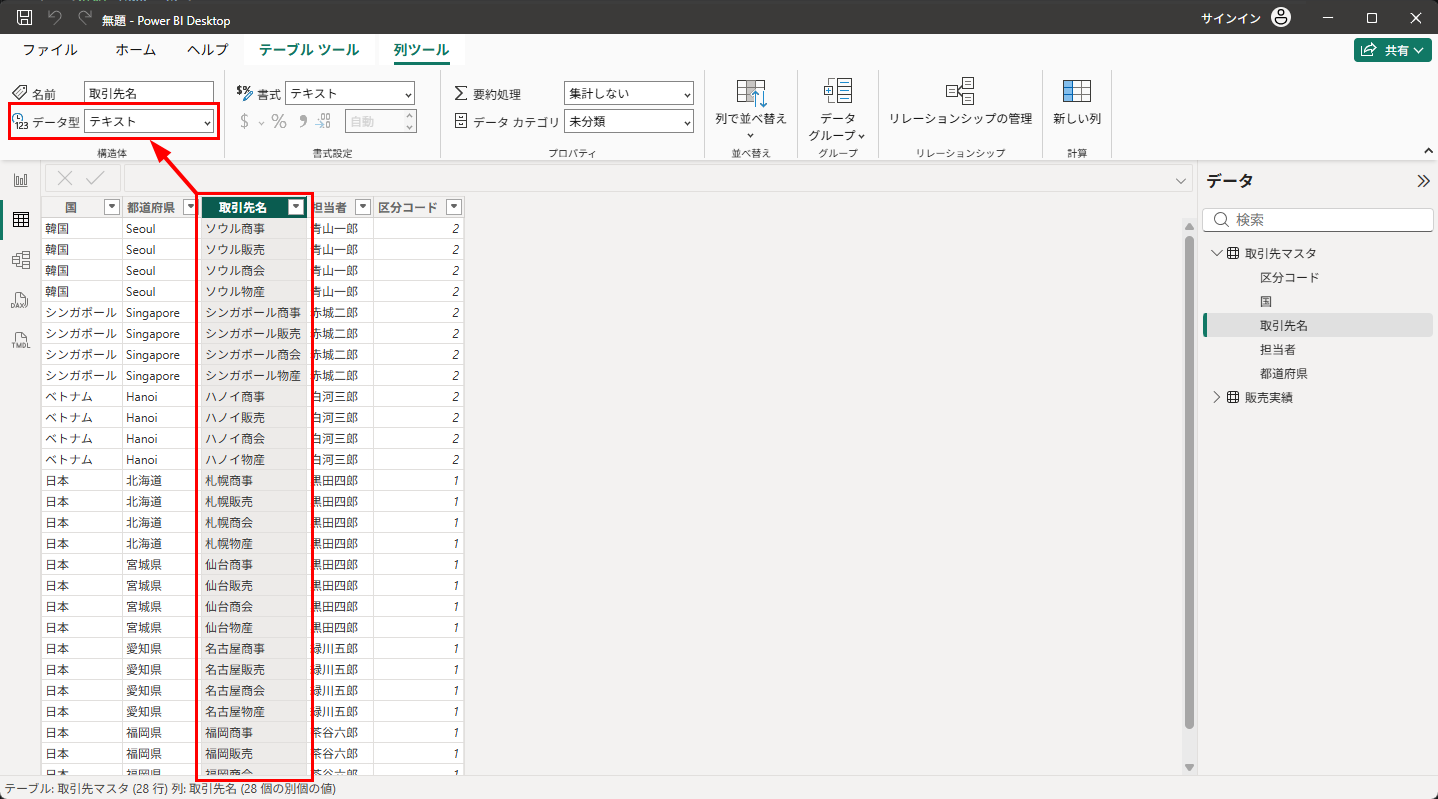Viewport: 1438px width, 799px height.
Task: Select 国 field in data pane
Action: 1266,301
